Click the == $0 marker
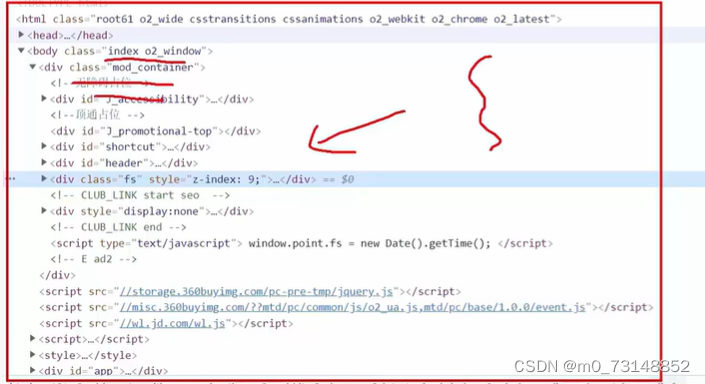The image size is (705, 384). click(x=339, y=179)
